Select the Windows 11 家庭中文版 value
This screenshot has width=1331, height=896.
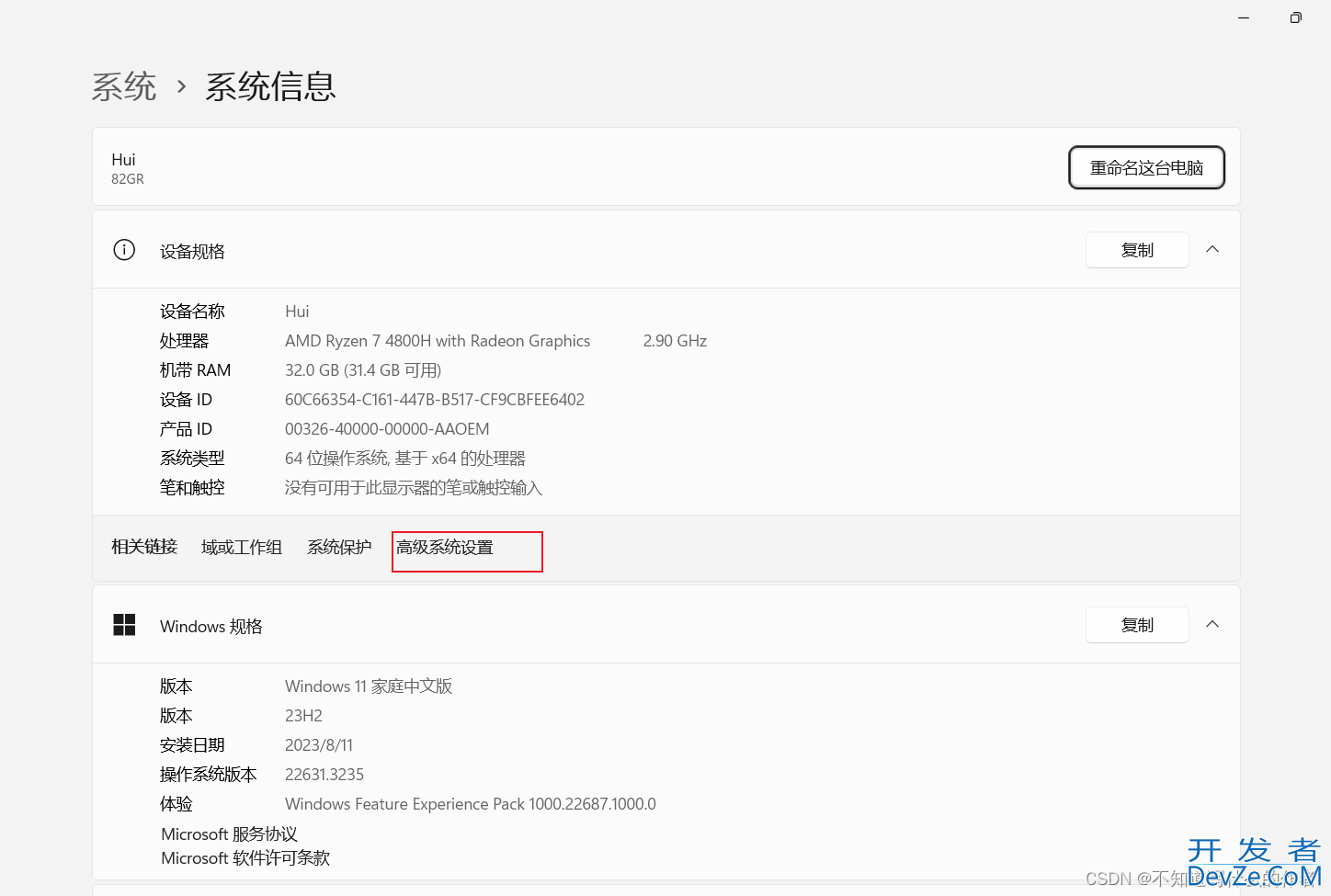369,686
